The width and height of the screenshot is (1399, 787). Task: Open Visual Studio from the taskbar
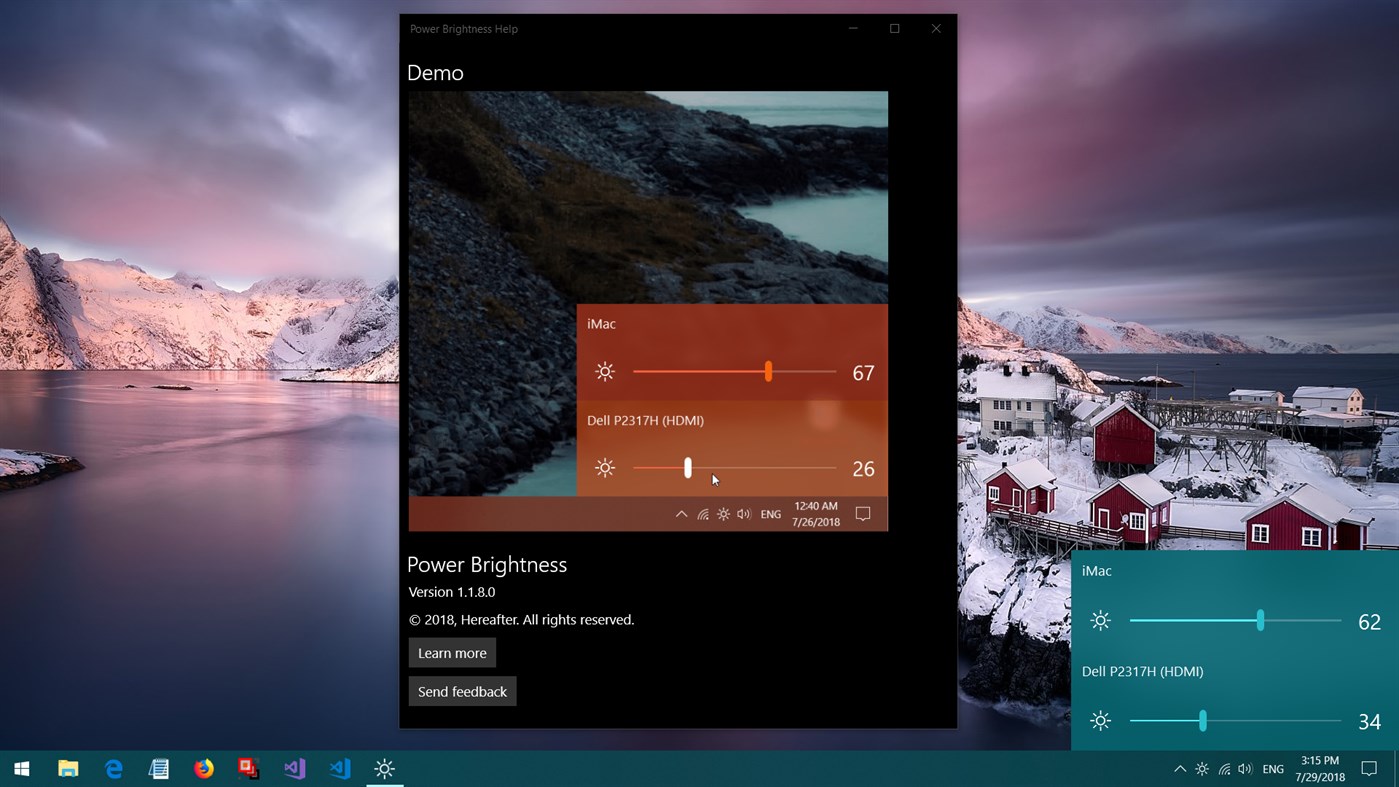(293, 769)
